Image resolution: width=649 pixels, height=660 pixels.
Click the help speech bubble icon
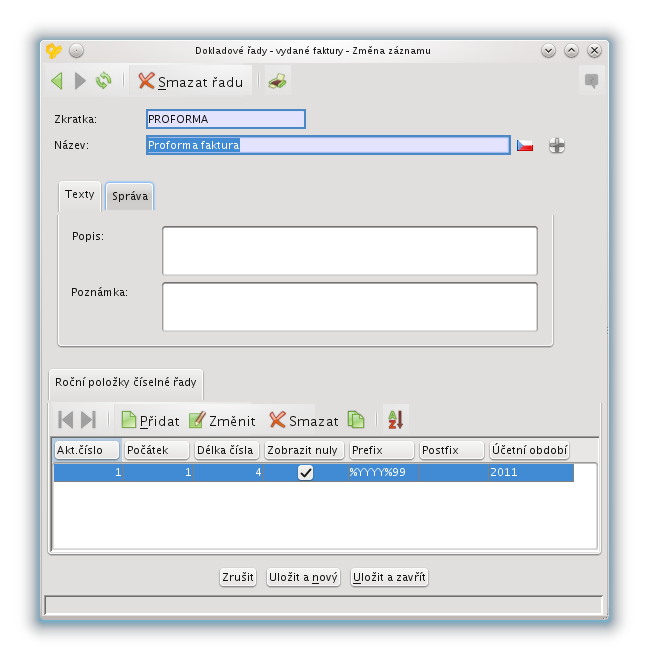[591, 80]
